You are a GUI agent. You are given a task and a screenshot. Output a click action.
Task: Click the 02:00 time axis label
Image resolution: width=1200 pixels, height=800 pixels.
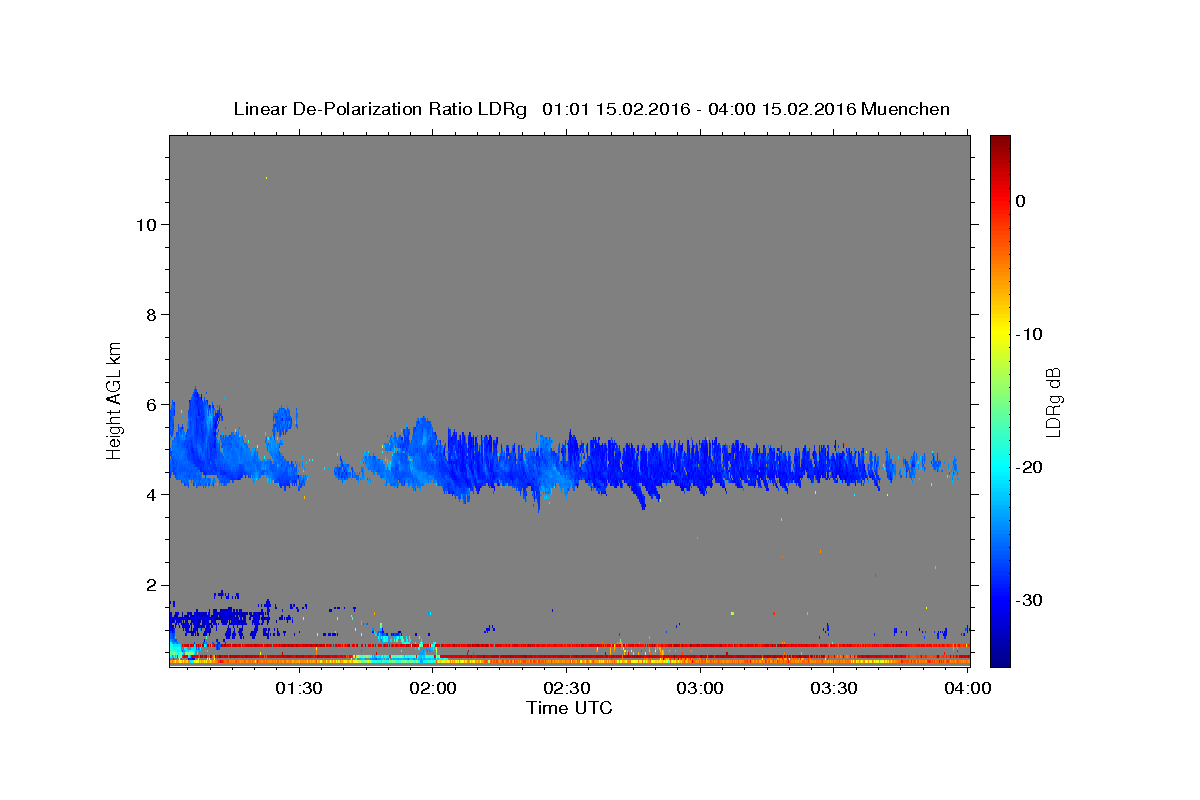pos(433,688)
